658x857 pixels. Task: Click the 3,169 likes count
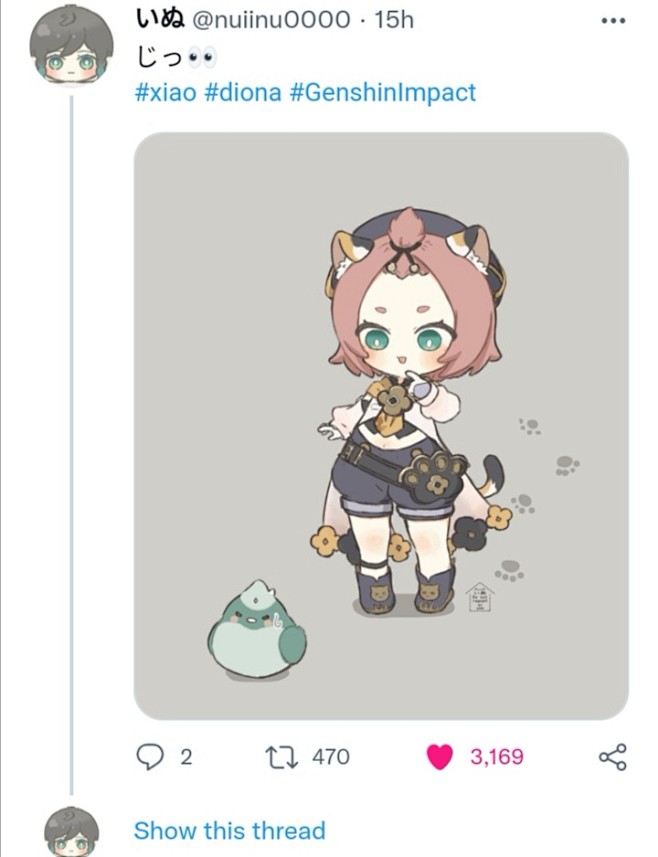pyautogui.click(x=497, y=757)
